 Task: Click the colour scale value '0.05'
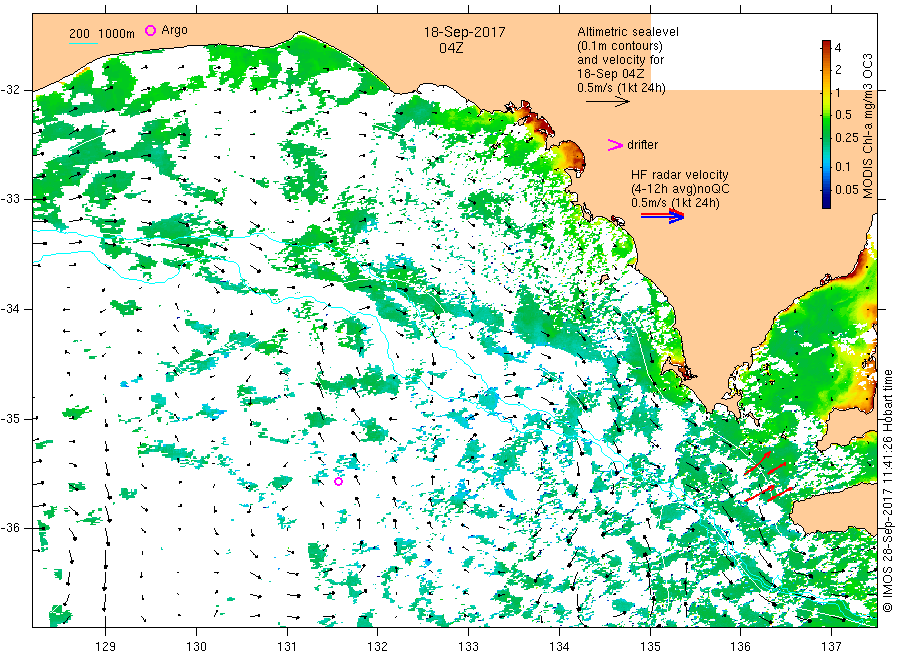coord(847,189)
